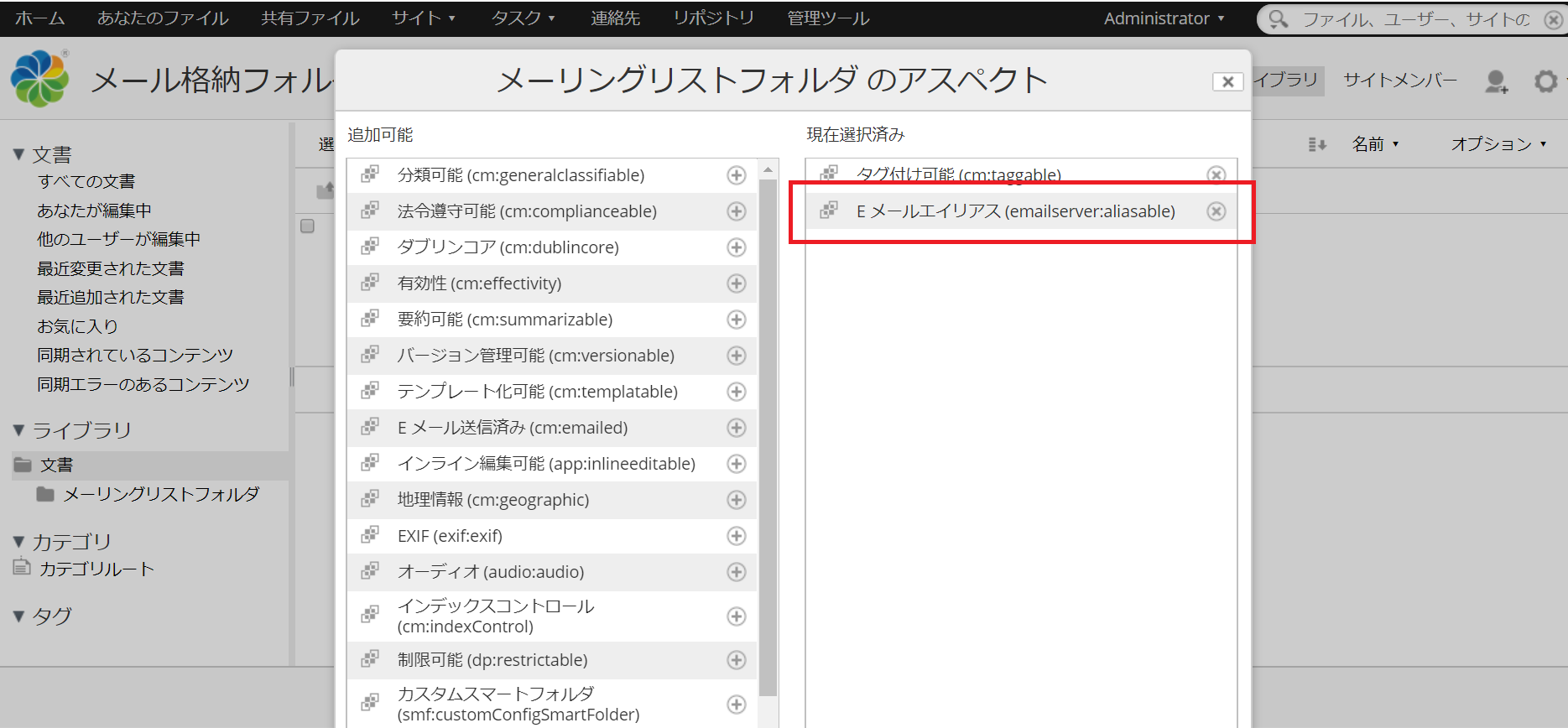The width and height of the screenshot is (1568, 728).
Task: Toggle the sort order icon
Action: [1317, 144]
